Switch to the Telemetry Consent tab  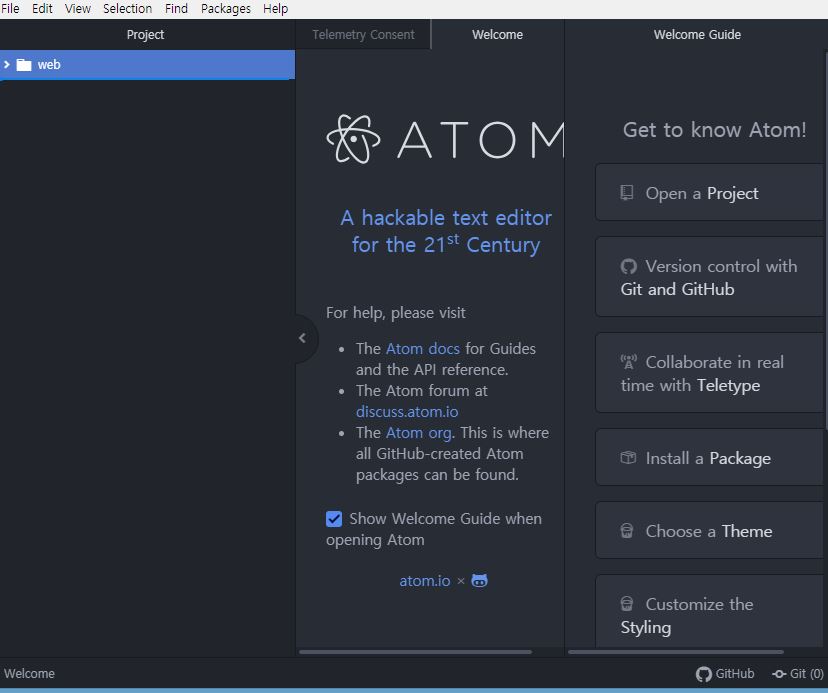click(x=363, y=34)
